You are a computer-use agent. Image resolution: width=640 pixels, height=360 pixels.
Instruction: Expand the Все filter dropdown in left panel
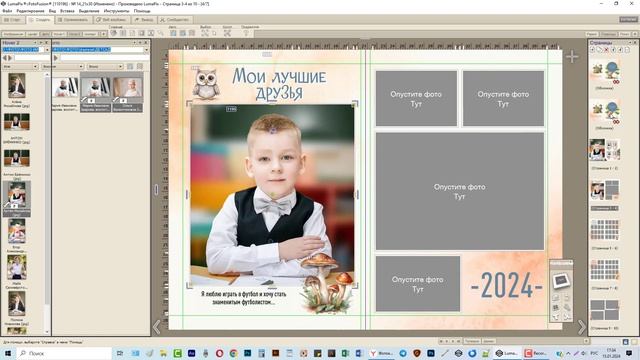click(x=20, y=67)
